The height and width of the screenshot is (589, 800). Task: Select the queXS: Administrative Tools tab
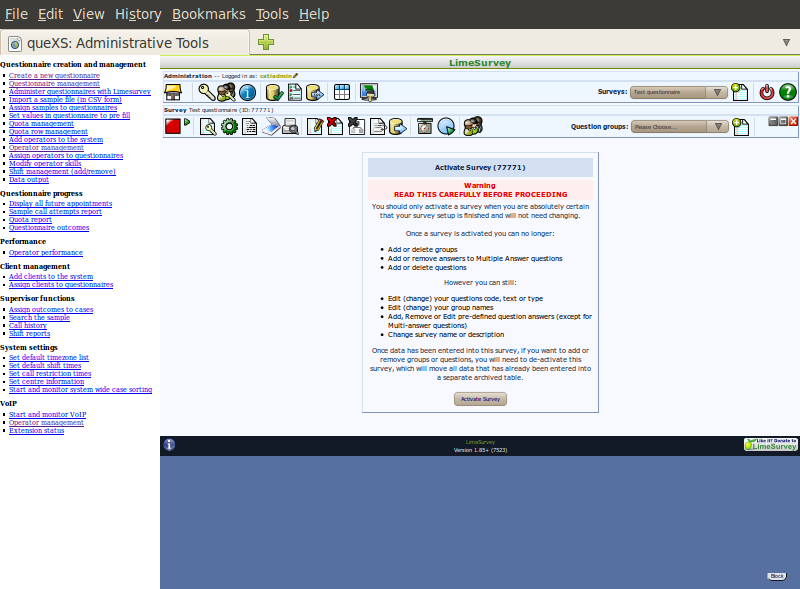coord(124,43)
